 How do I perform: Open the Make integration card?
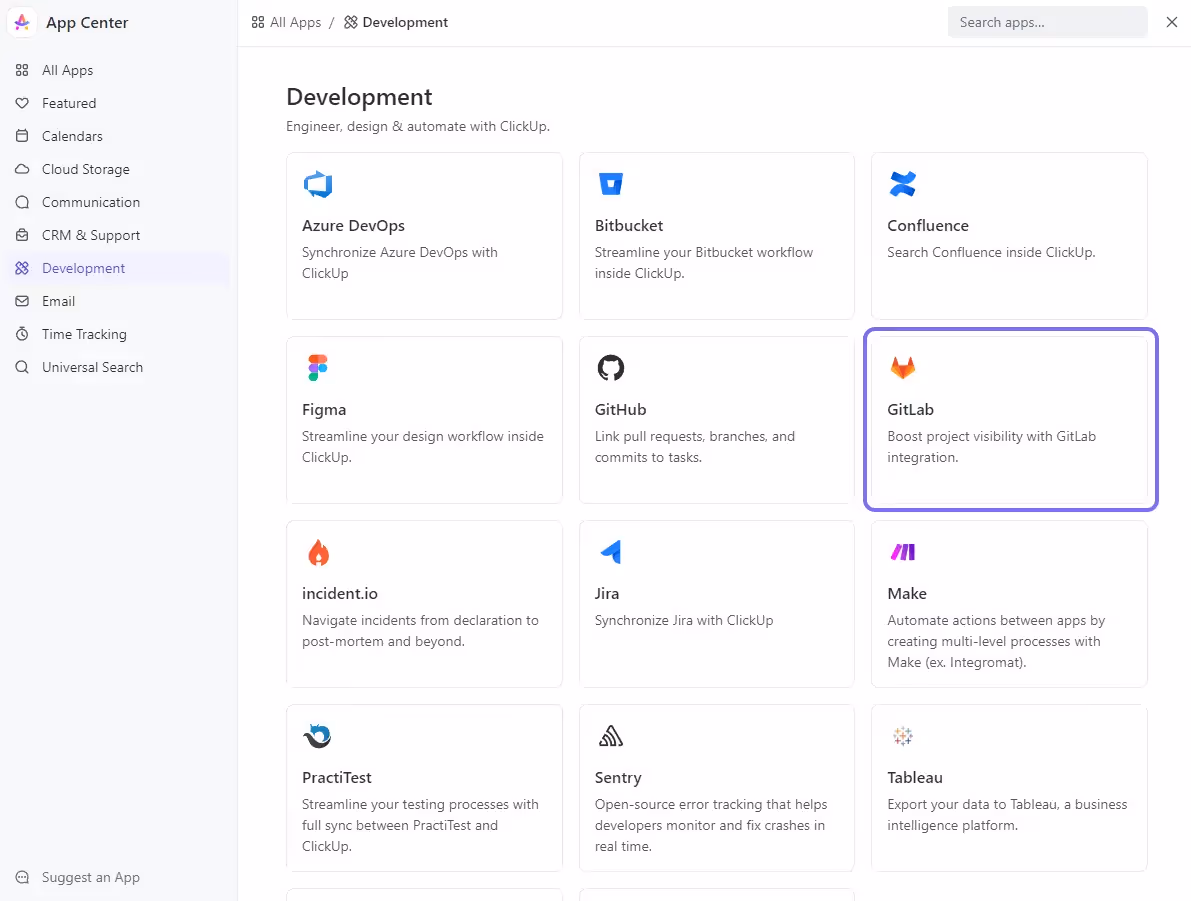[1008, 604]
